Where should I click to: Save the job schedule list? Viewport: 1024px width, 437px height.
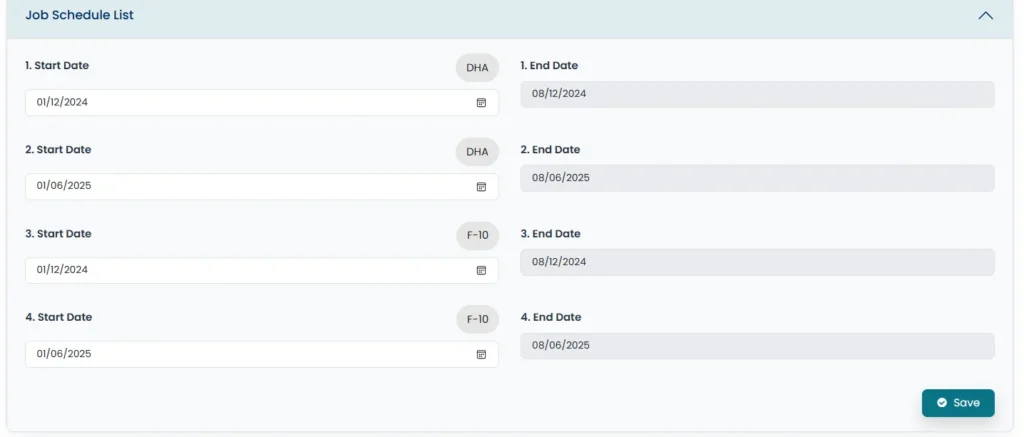pyautogui.click(x=958, y=403)
